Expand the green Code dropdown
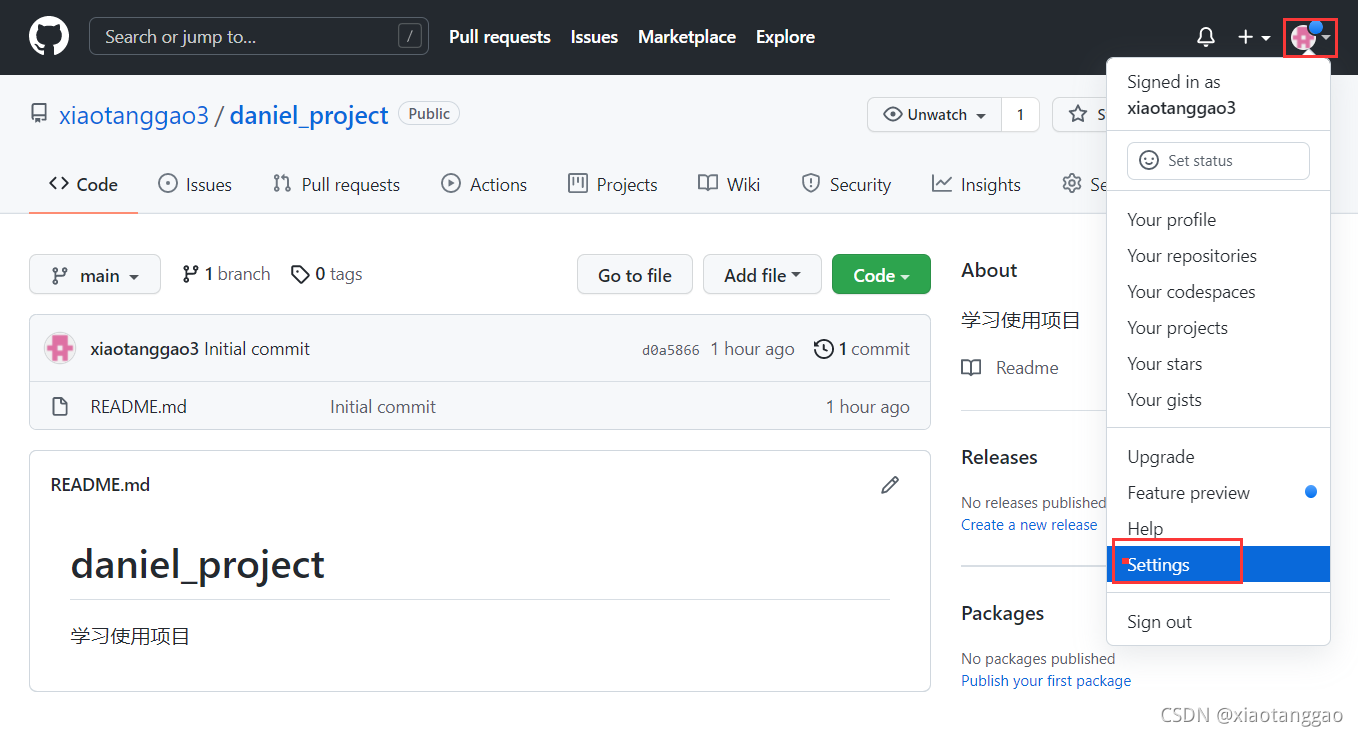The image size is (1358, 736). click(x=881, y=275)
